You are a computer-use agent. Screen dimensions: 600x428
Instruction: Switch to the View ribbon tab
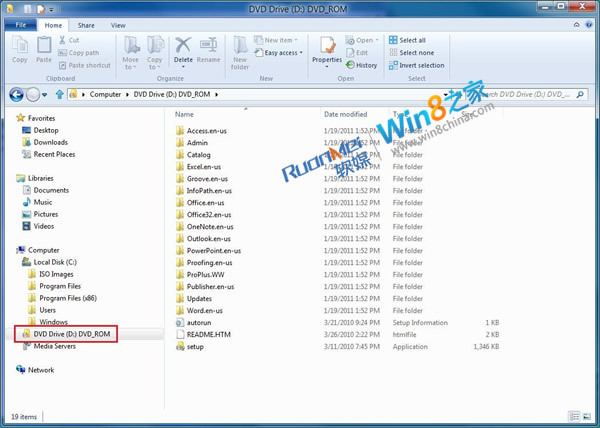(118, 25)
